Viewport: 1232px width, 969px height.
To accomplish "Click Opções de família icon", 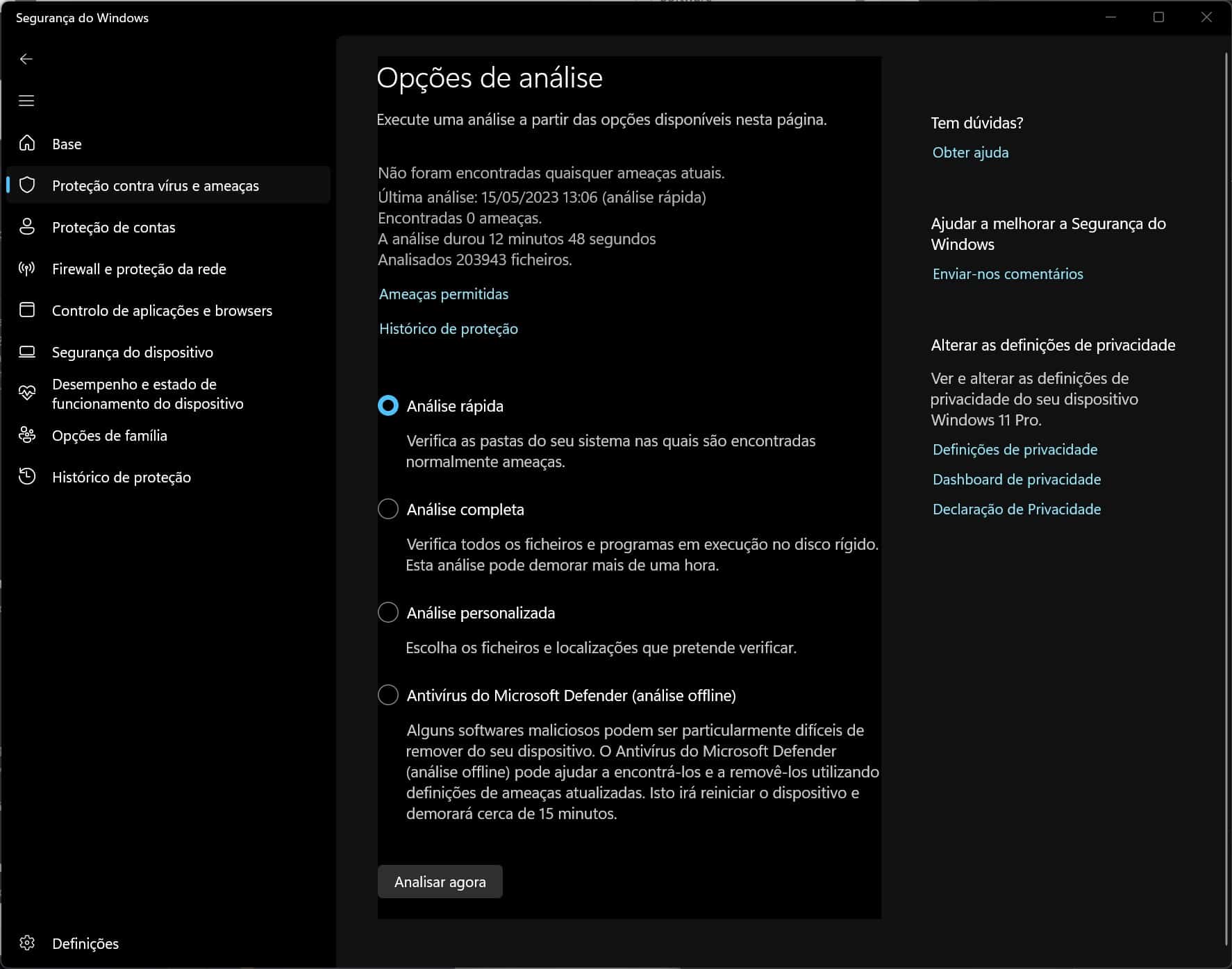I will point(27,435).
